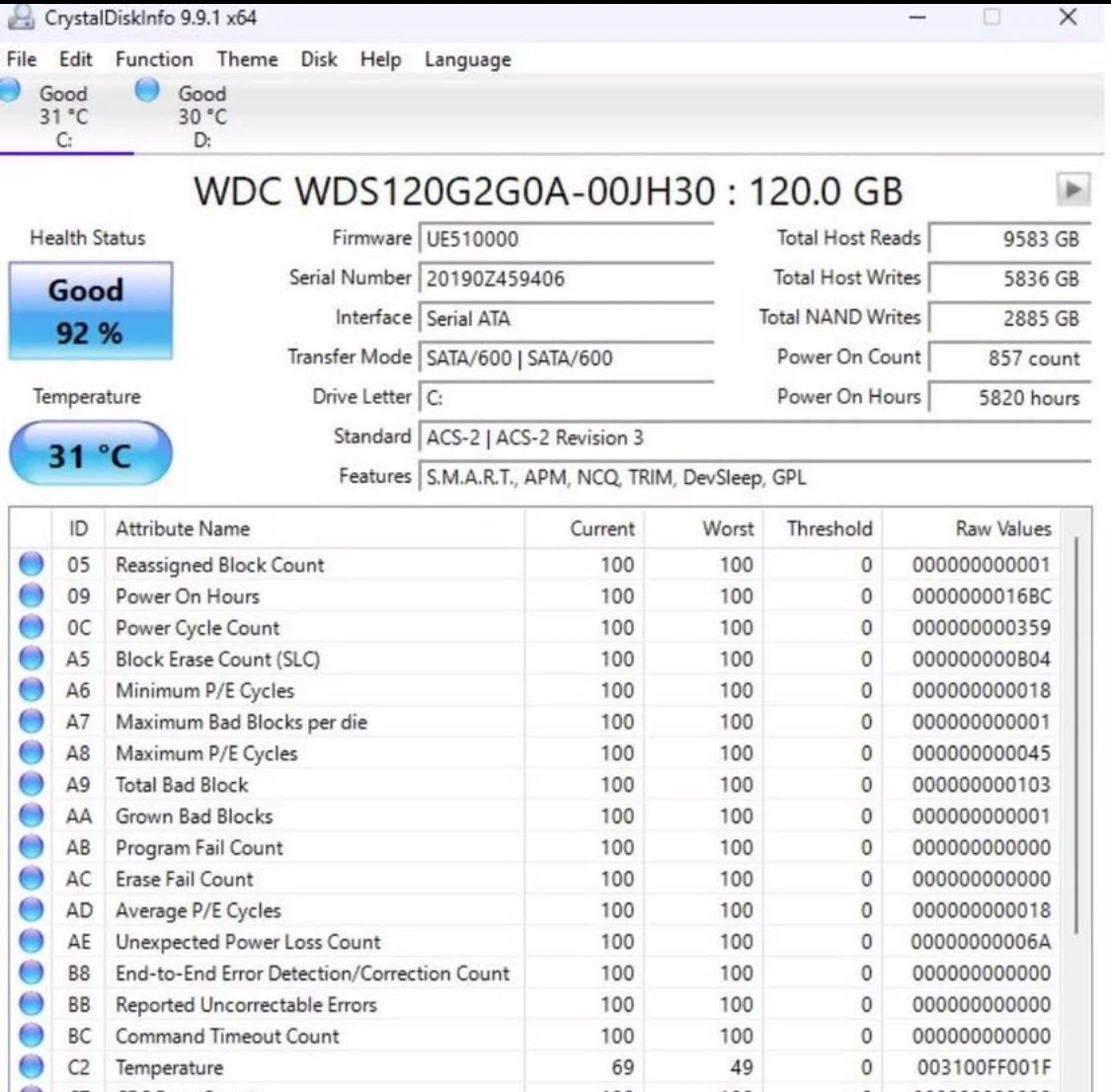Viewport: 1111px width, 1092px height.
Task: Select the Reassigned Block Count attribute name
Action: [219, 565]
